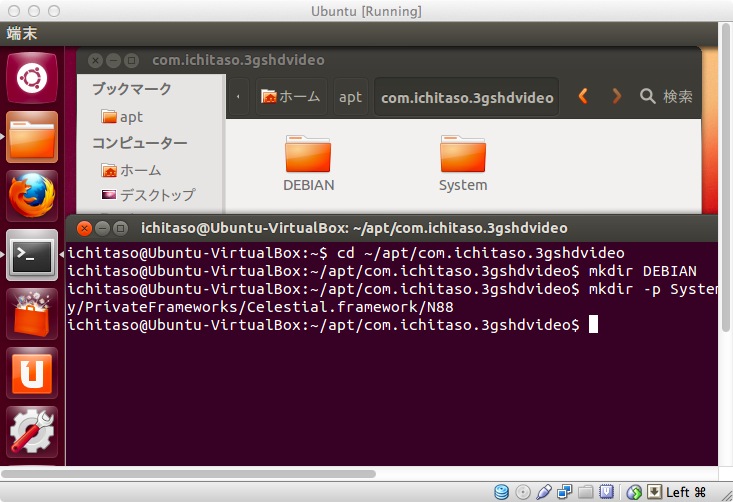Maximize the terminal window

120,229
